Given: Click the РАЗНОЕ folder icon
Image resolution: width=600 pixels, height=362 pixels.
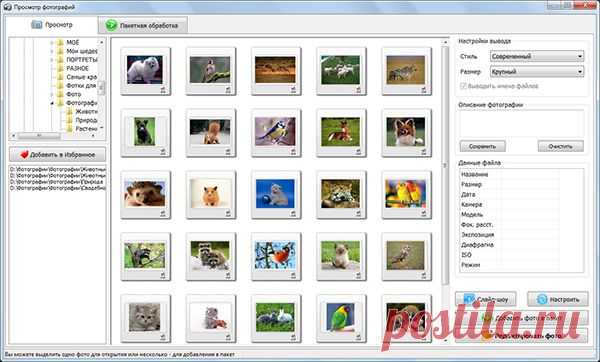Looking at the screenshot, I should point(60,68).
